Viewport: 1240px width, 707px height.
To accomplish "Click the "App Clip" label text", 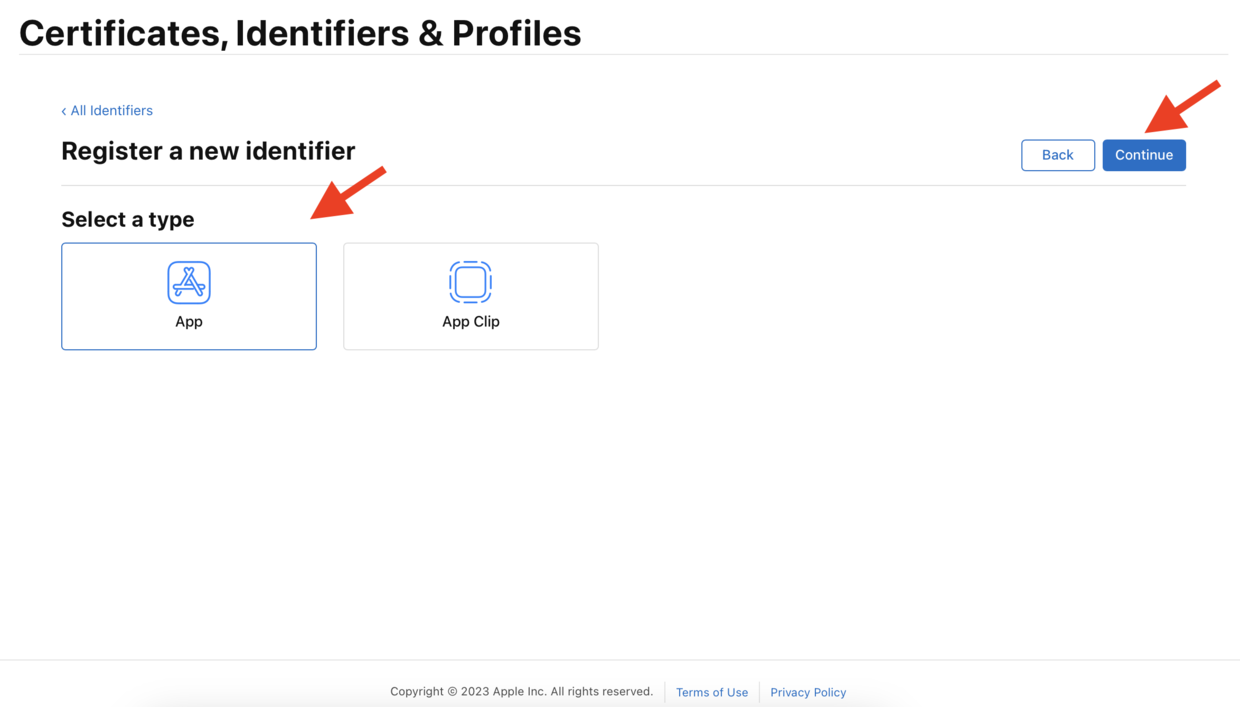I will tap(471, 321).
